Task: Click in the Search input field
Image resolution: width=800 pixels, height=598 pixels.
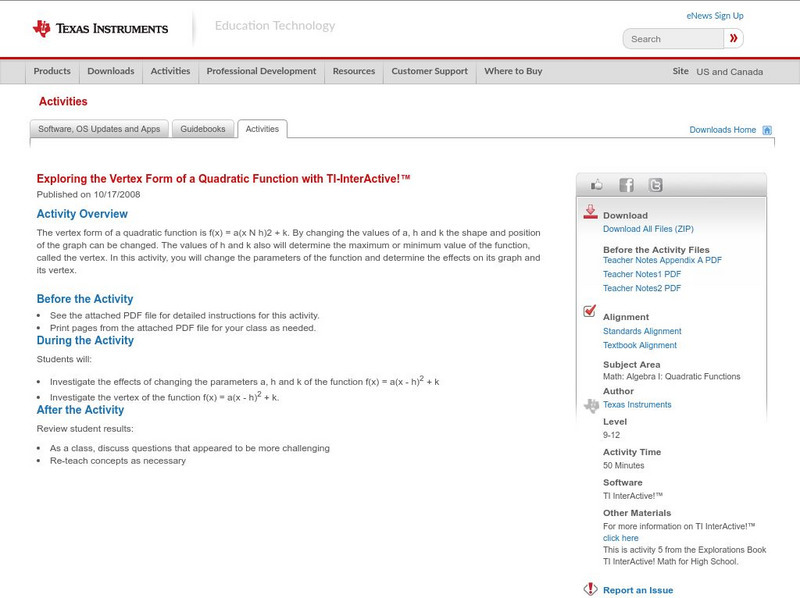Action: tap(673, 39)
